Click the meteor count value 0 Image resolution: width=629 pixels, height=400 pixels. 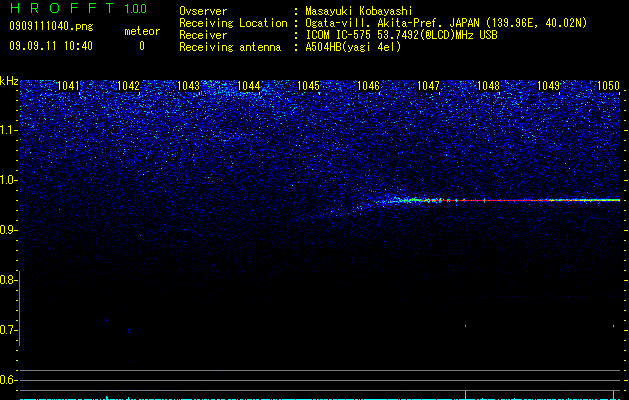coord(142,46)
